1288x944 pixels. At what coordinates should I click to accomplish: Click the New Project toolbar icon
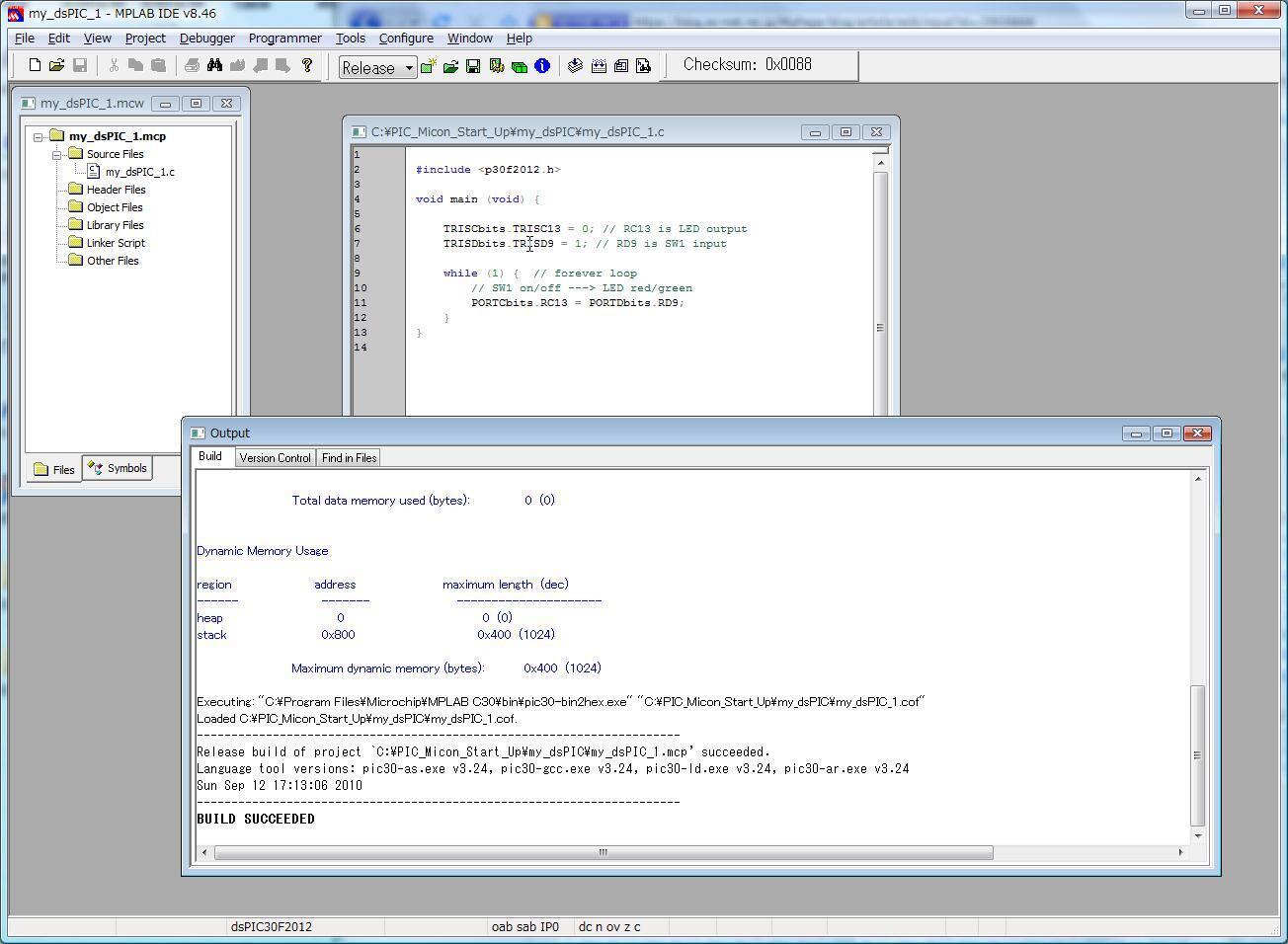click(x=428, y=66)
